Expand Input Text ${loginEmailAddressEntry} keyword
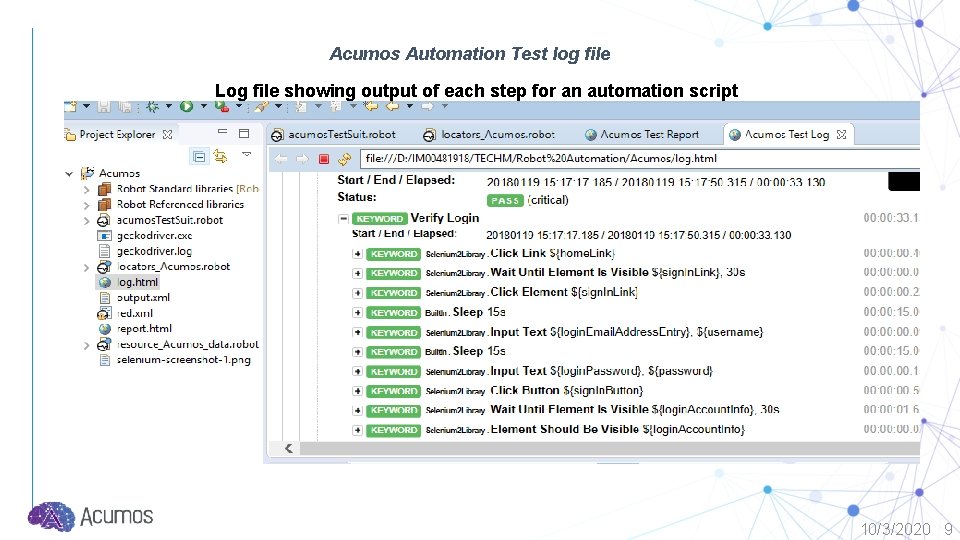 point(358,332)
